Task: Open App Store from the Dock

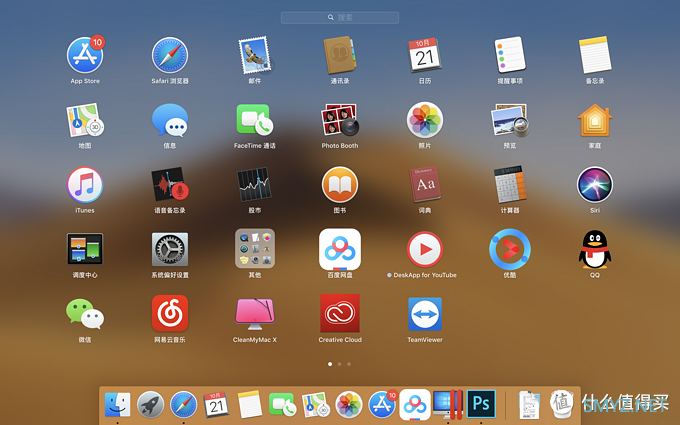Action: pos(382,404)
